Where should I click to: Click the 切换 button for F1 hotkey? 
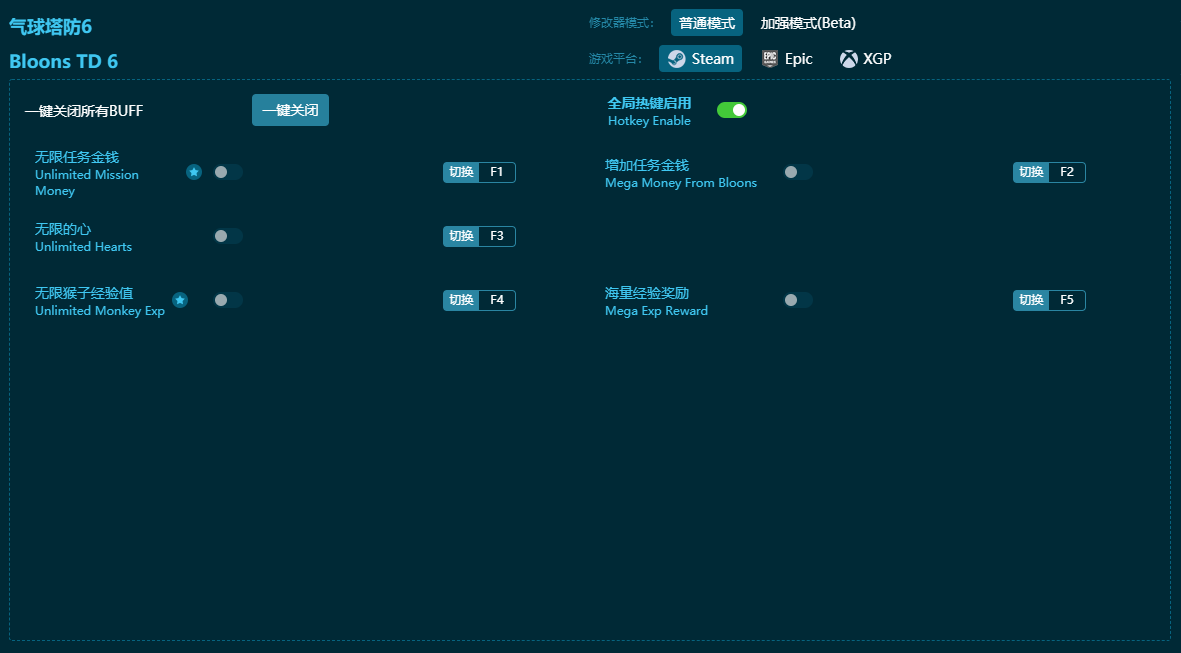[461, 172]
